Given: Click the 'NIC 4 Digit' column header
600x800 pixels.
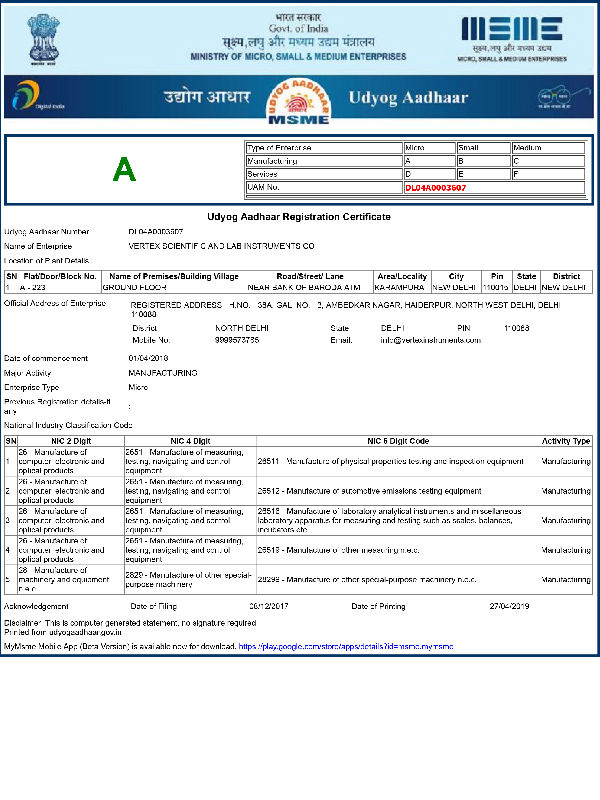Looking at the screenshot, I should click(190, 441).
